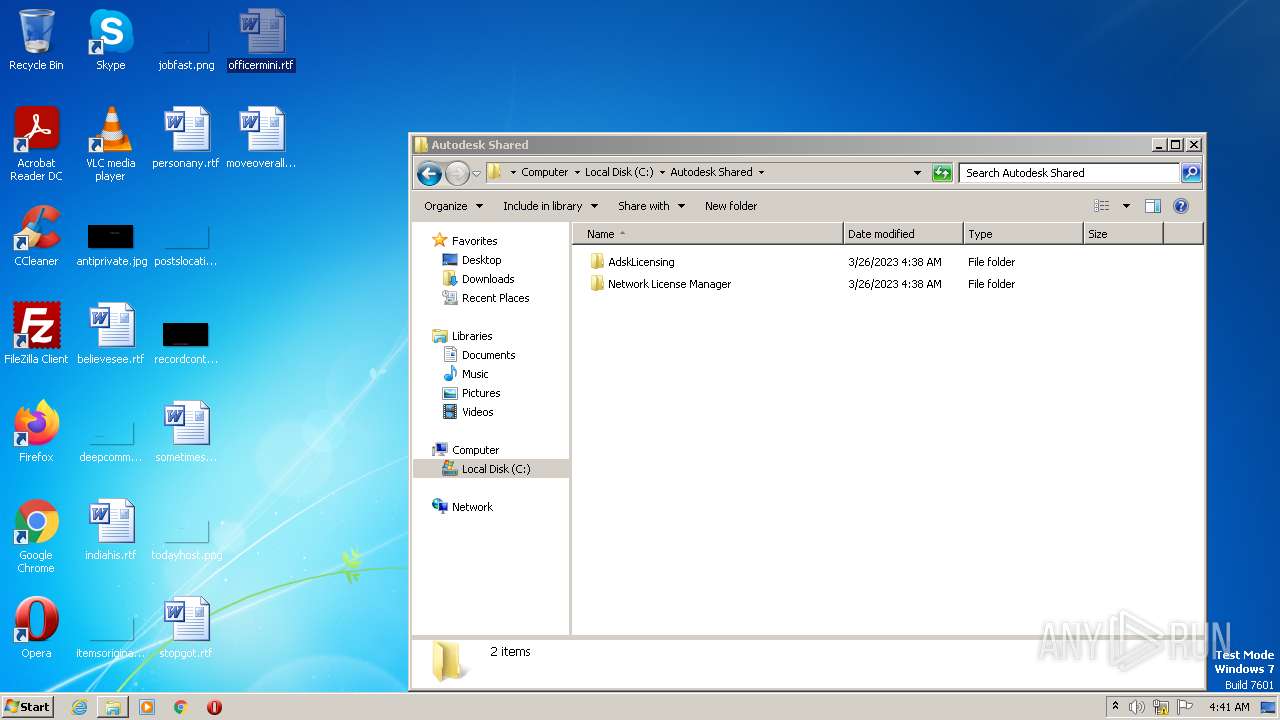
Task: Click Favorites in the navigation pane
Action: (474, 241)
